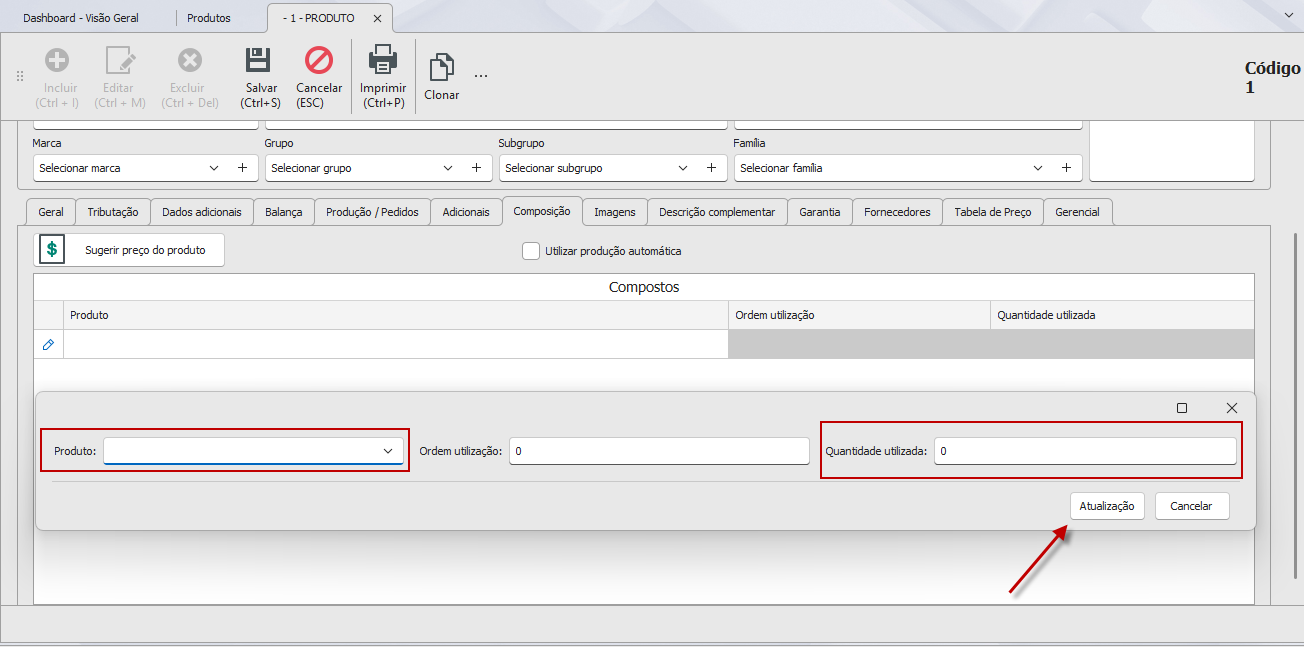Image resolution: width=1304 pixels, height=647 pixels.
Task: Click the Produto column header
Action: [396, 315]
